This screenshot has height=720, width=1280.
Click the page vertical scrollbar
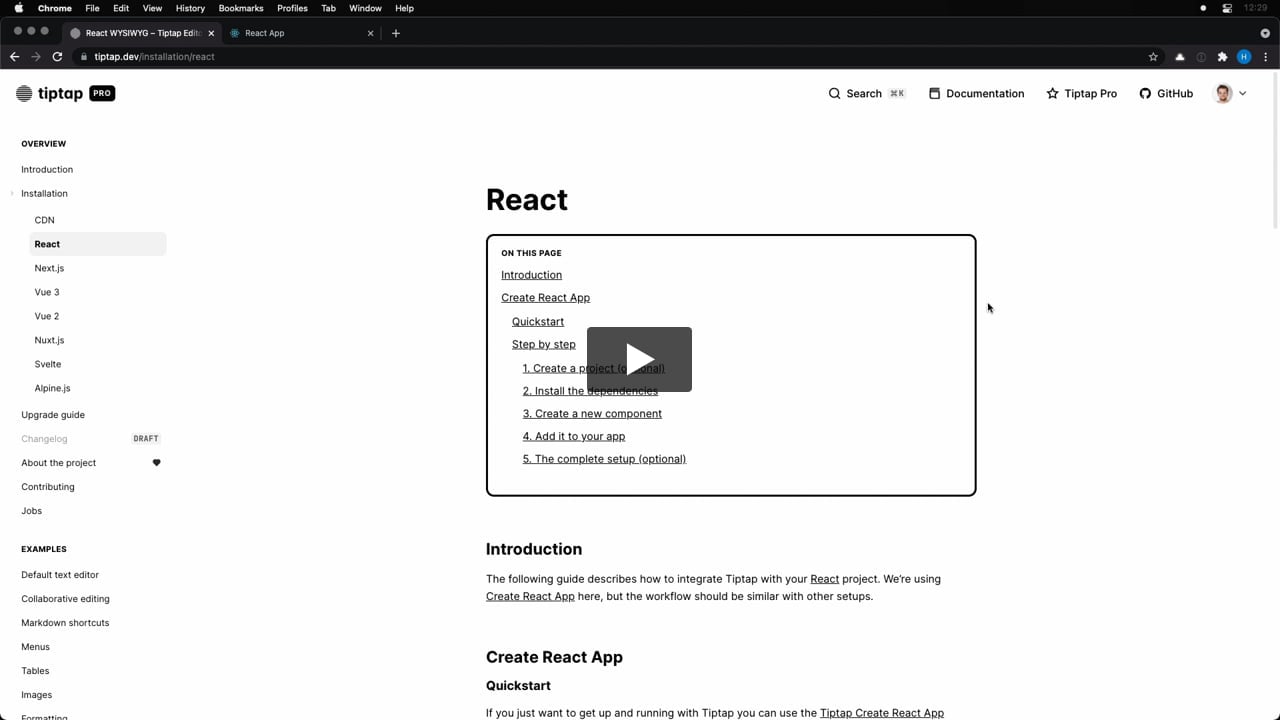tap(1274, 150)
